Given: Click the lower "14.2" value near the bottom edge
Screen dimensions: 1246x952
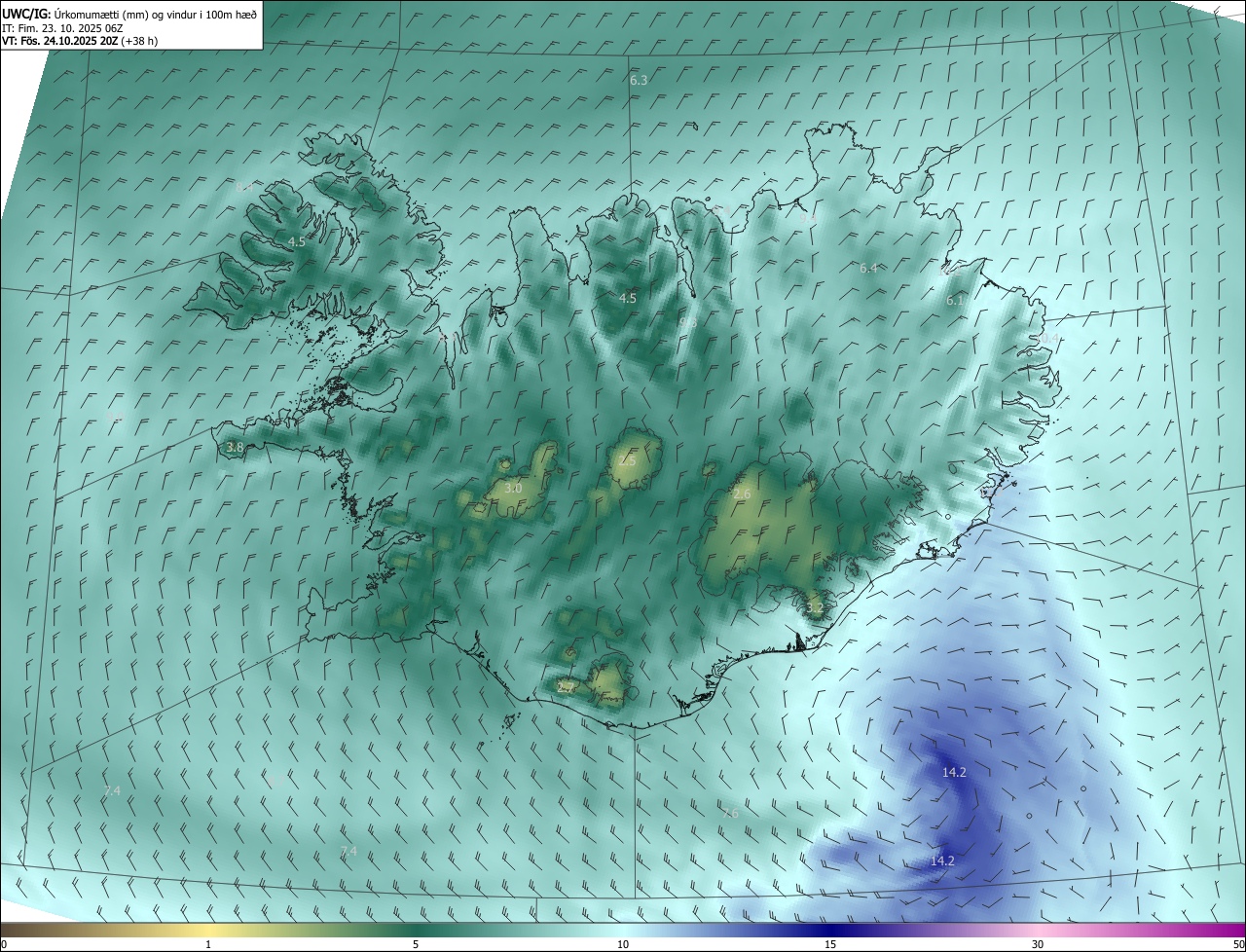Looking at the screenshot, I should click(x=942, y=861).
